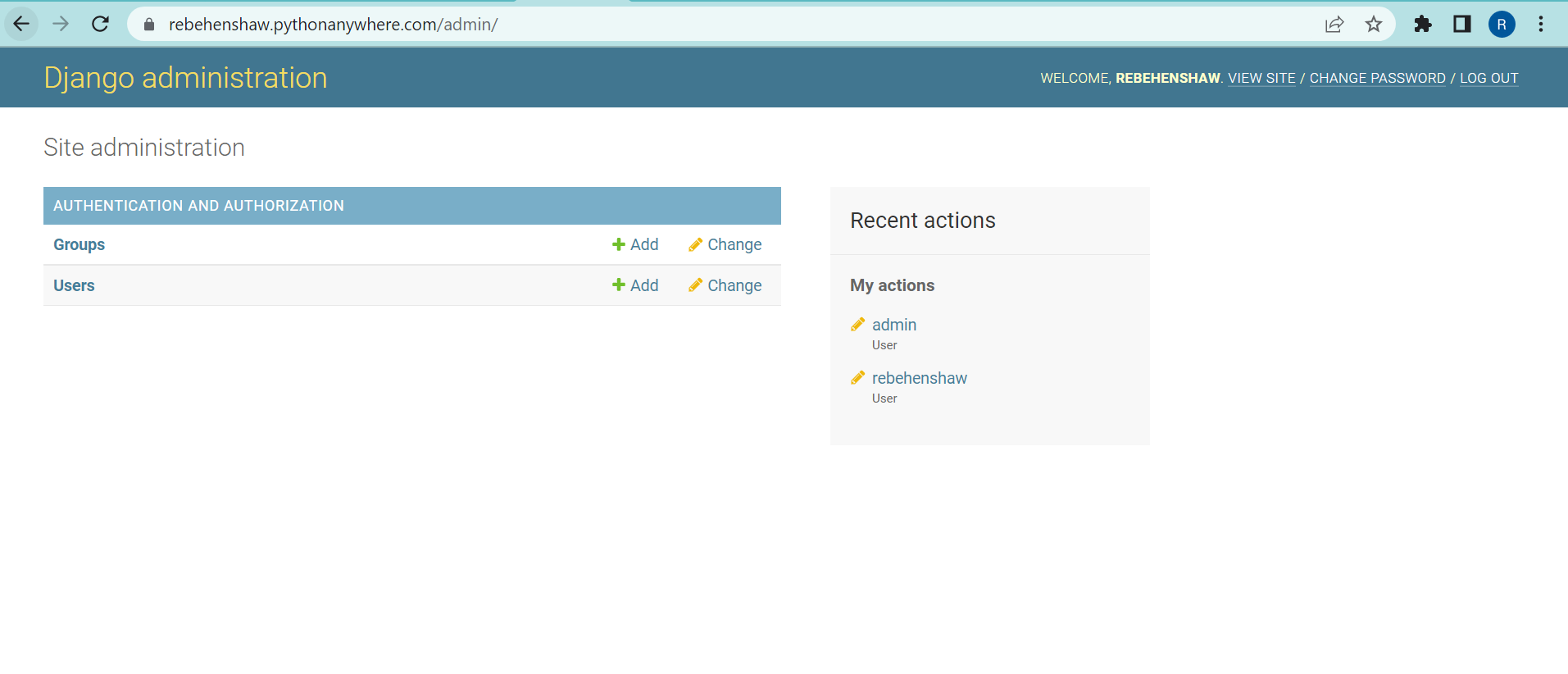
Task: Click the Recent actions heading
Action: 923,221
